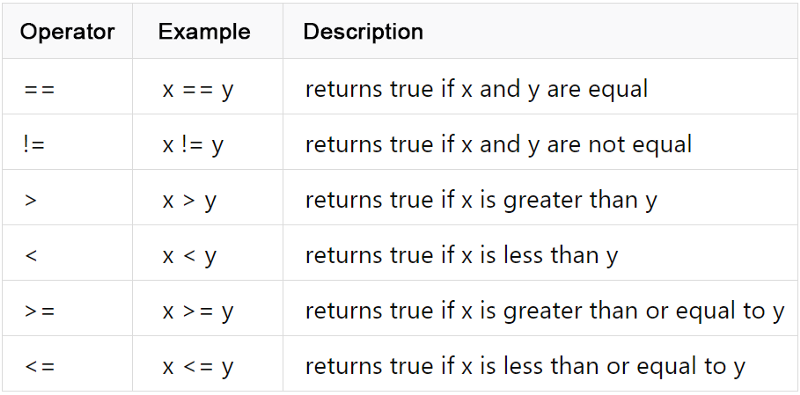Click the example x >= y
The height and width of the screenshot is (395, 800).
tap(198, 312)
